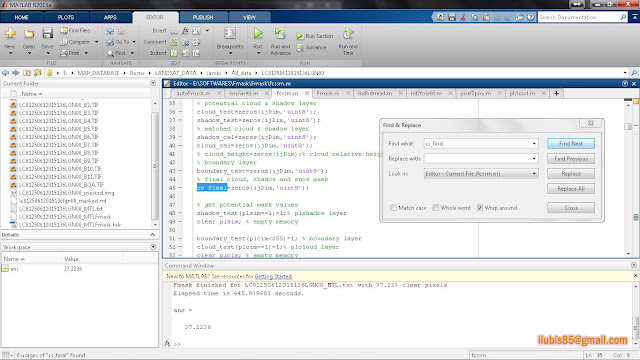Open the New dropdown arrow
The height and width of the screenshot is (360, 640).
(x=11, y=53)
